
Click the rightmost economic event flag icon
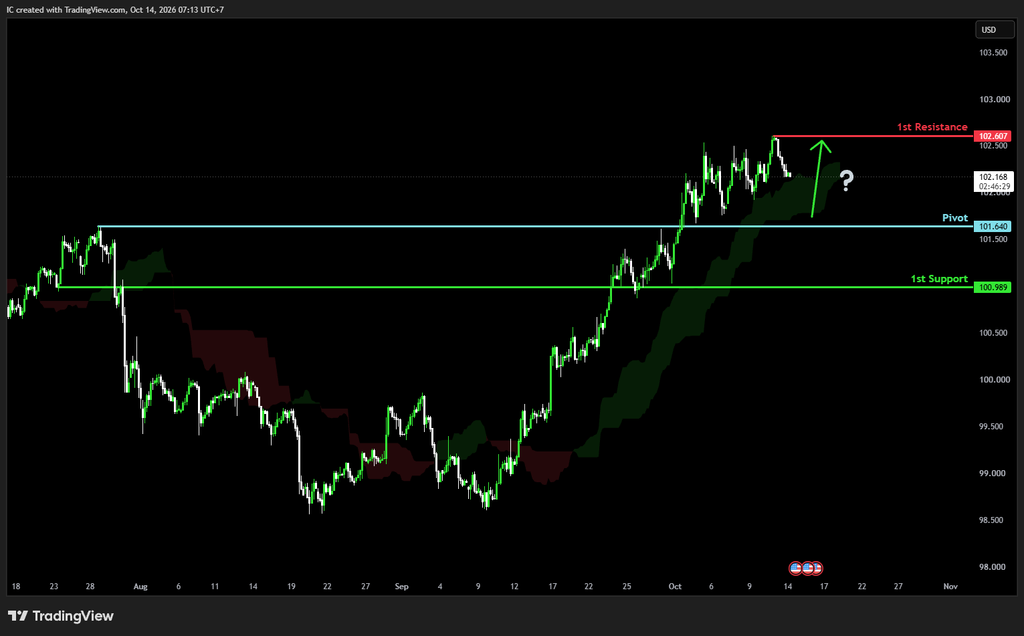[816, 568]
